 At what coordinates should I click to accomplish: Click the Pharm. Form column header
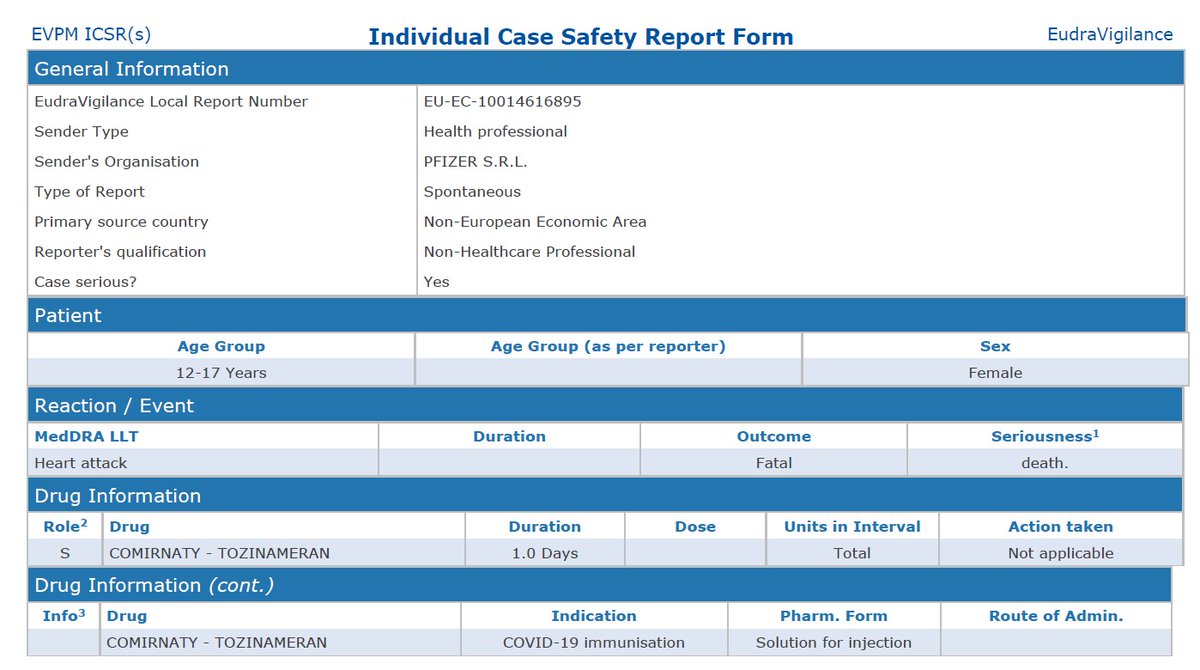click(833, 616)
